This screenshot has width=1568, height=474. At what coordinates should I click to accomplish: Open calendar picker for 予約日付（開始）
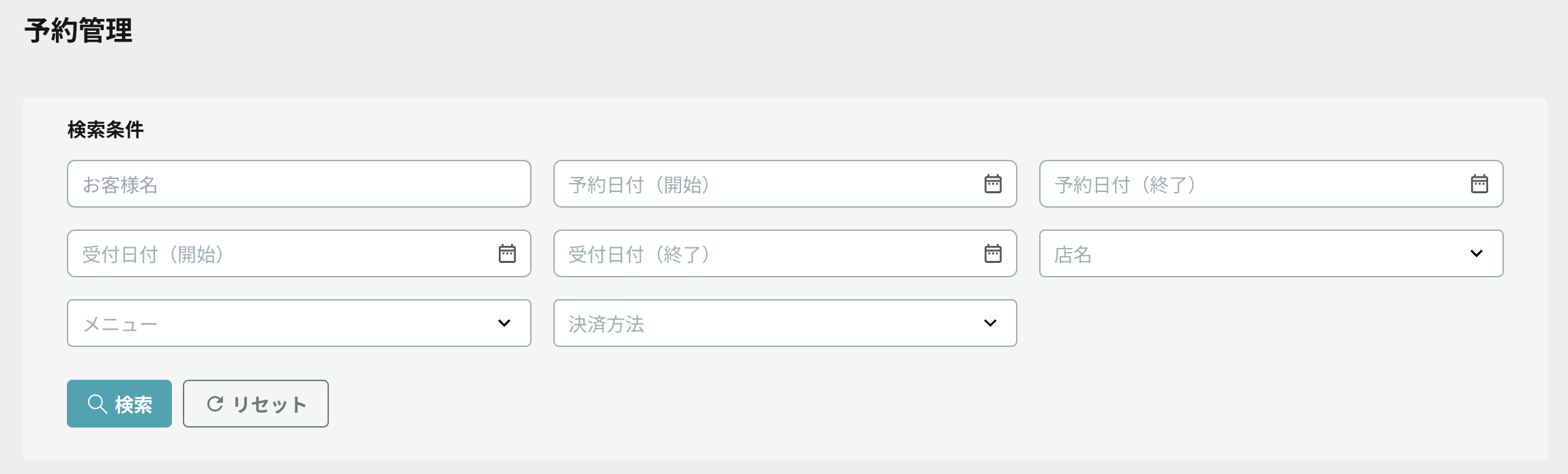[x=993, y=184]
